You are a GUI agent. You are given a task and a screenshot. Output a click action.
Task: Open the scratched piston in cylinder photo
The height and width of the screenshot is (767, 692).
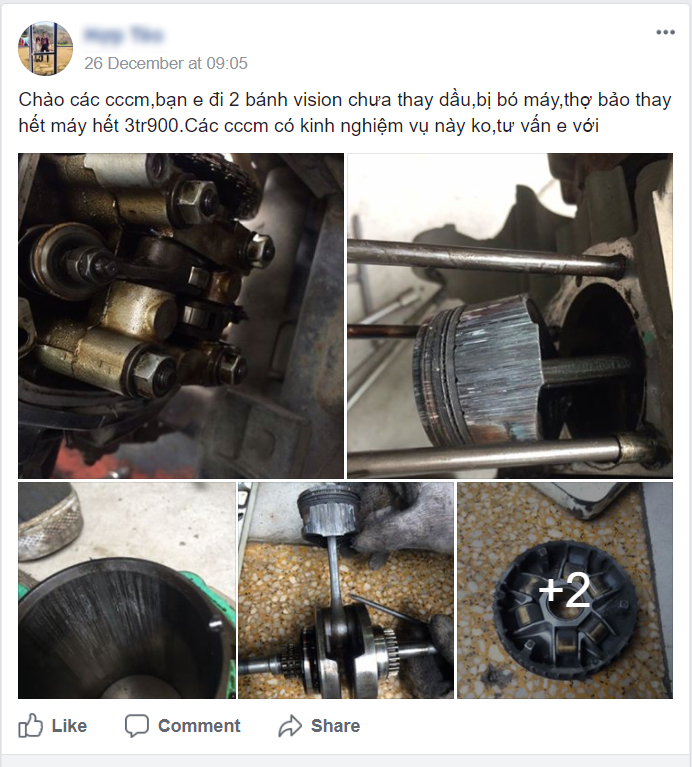click(510, 316)
